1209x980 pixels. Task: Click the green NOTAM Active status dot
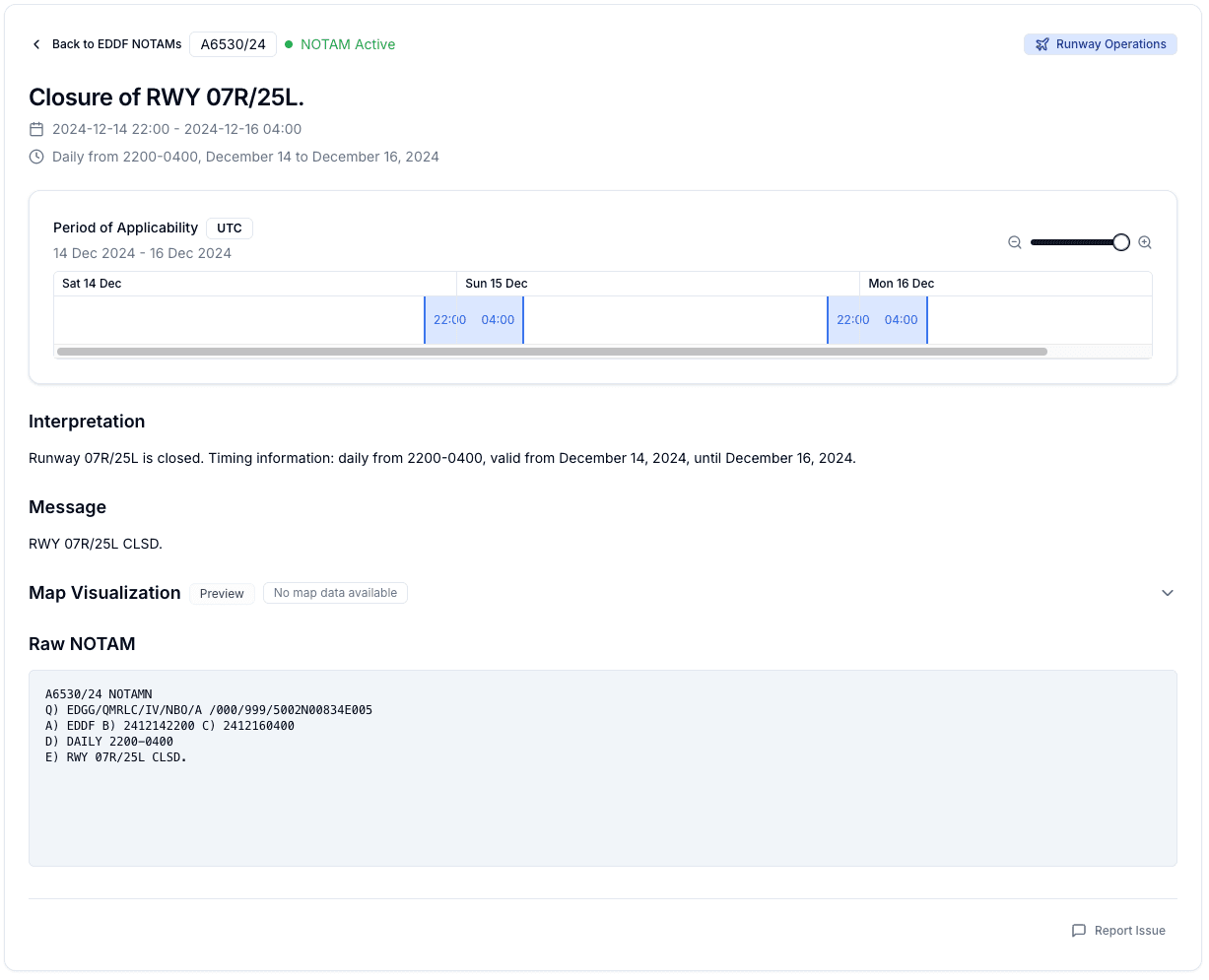point(289,44)
